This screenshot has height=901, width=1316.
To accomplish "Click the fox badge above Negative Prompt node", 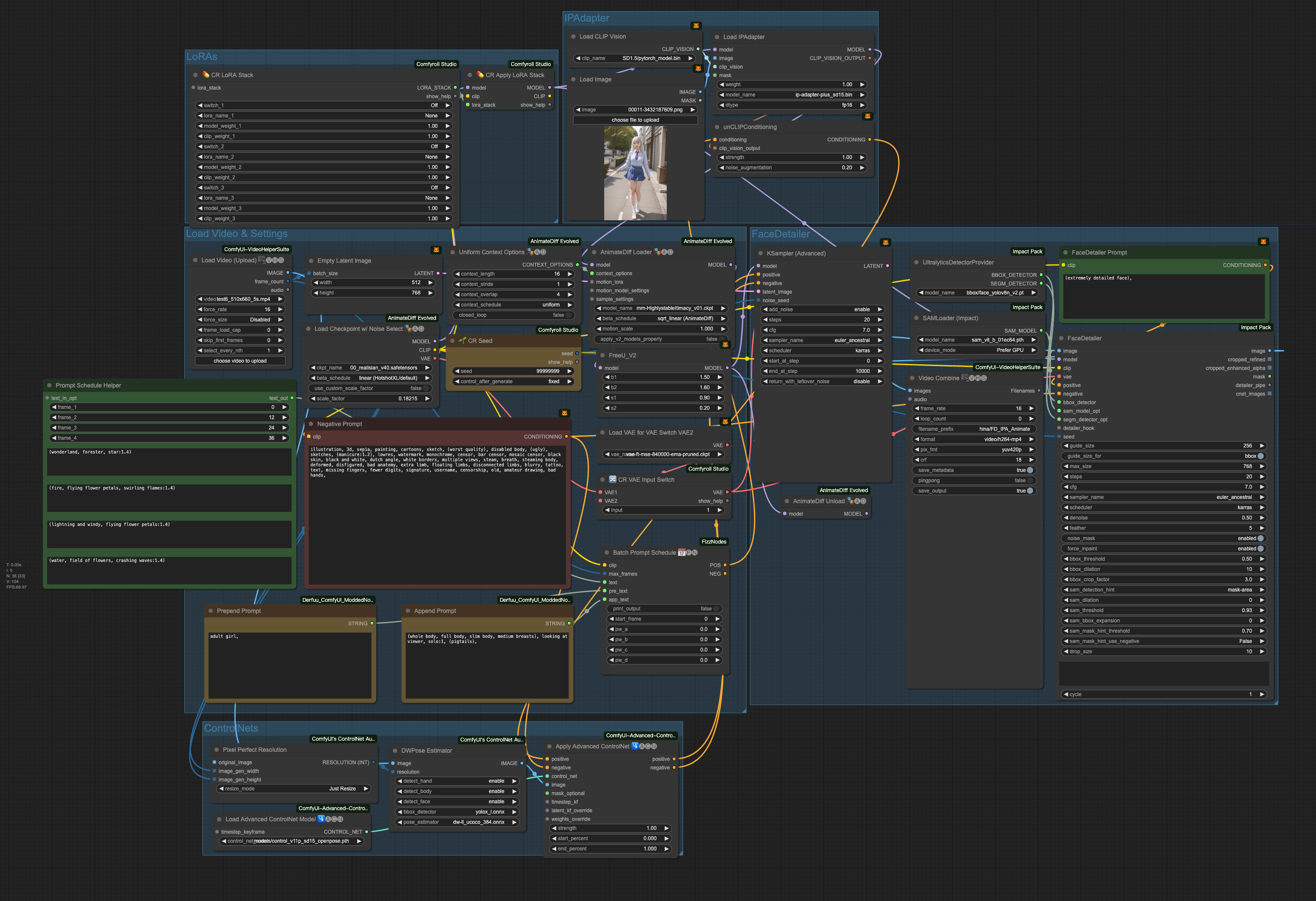I will (564, 413).
